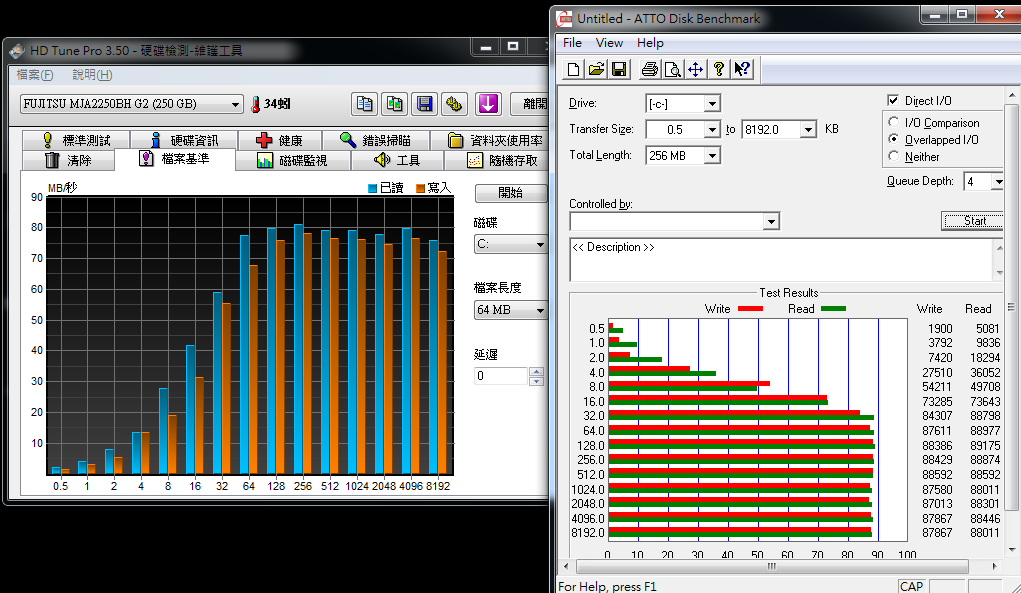Click the HD Tune save floppy icon
The height and width of the screenshot is (593, 1021).
(425, 104)
